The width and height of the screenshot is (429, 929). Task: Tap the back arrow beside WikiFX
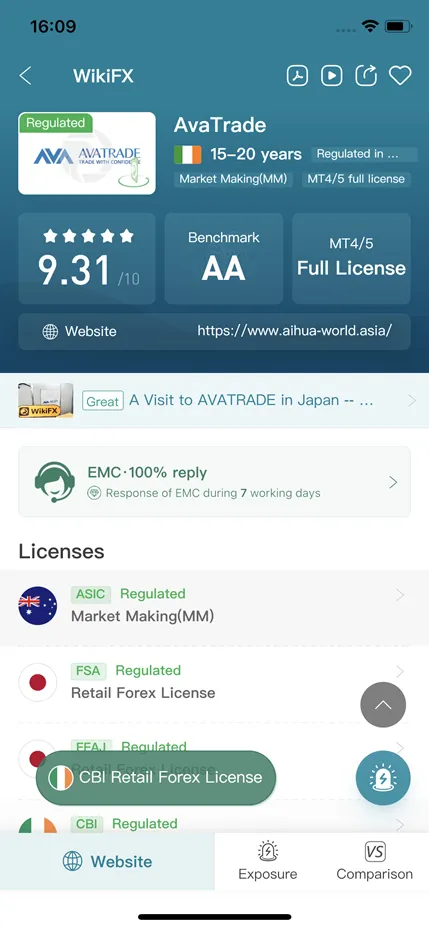[x=25, y=76]
